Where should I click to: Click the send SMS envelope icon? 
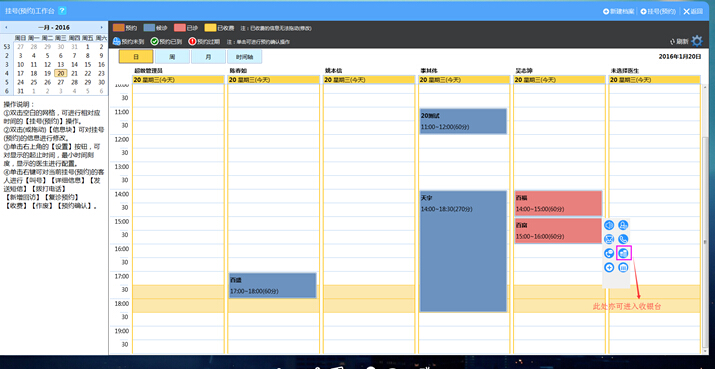[x=609, y=239]
